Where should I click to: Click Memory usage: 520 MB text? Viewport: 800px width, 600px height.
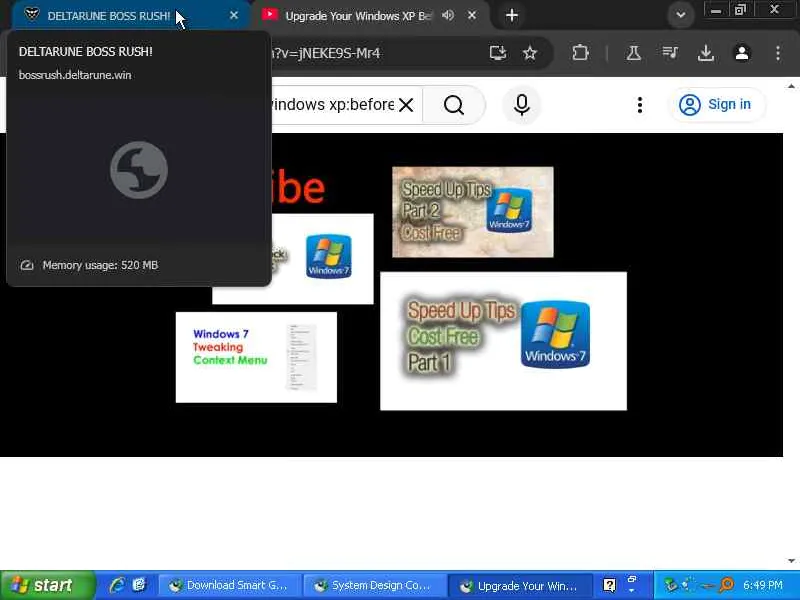click(101, 265)
